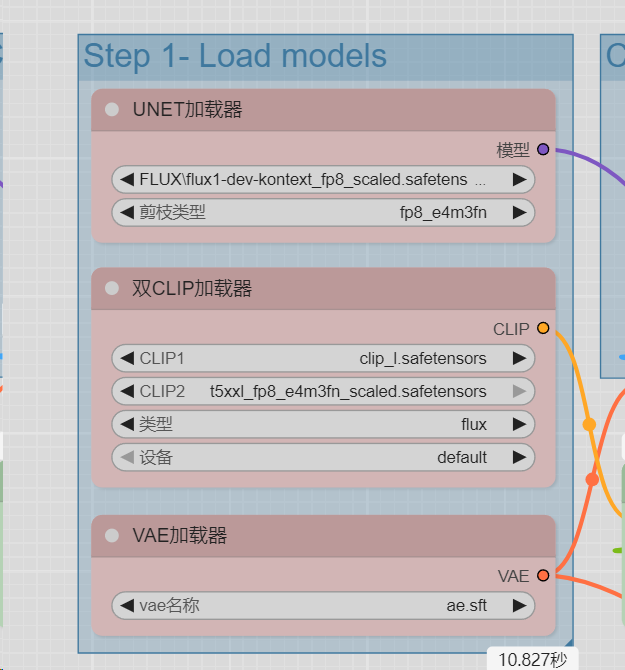The image size is (625, 670).
Task: Open the 设备 default combo box
Action: click(322, 457)
